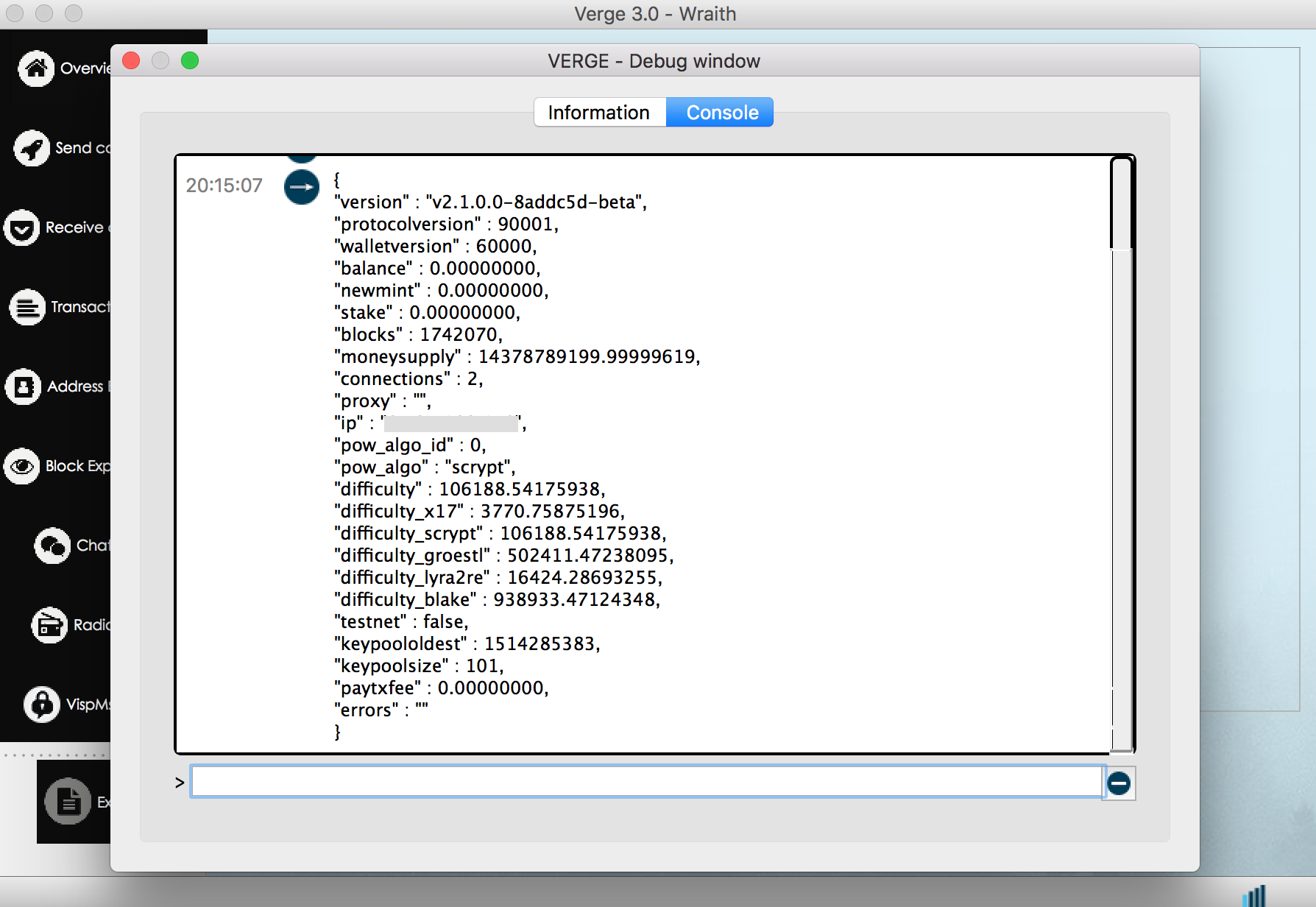The width and height of the screenshot is (1316, 907).
Task: Click the Transactions label in main window
Action: click(80, 307)
